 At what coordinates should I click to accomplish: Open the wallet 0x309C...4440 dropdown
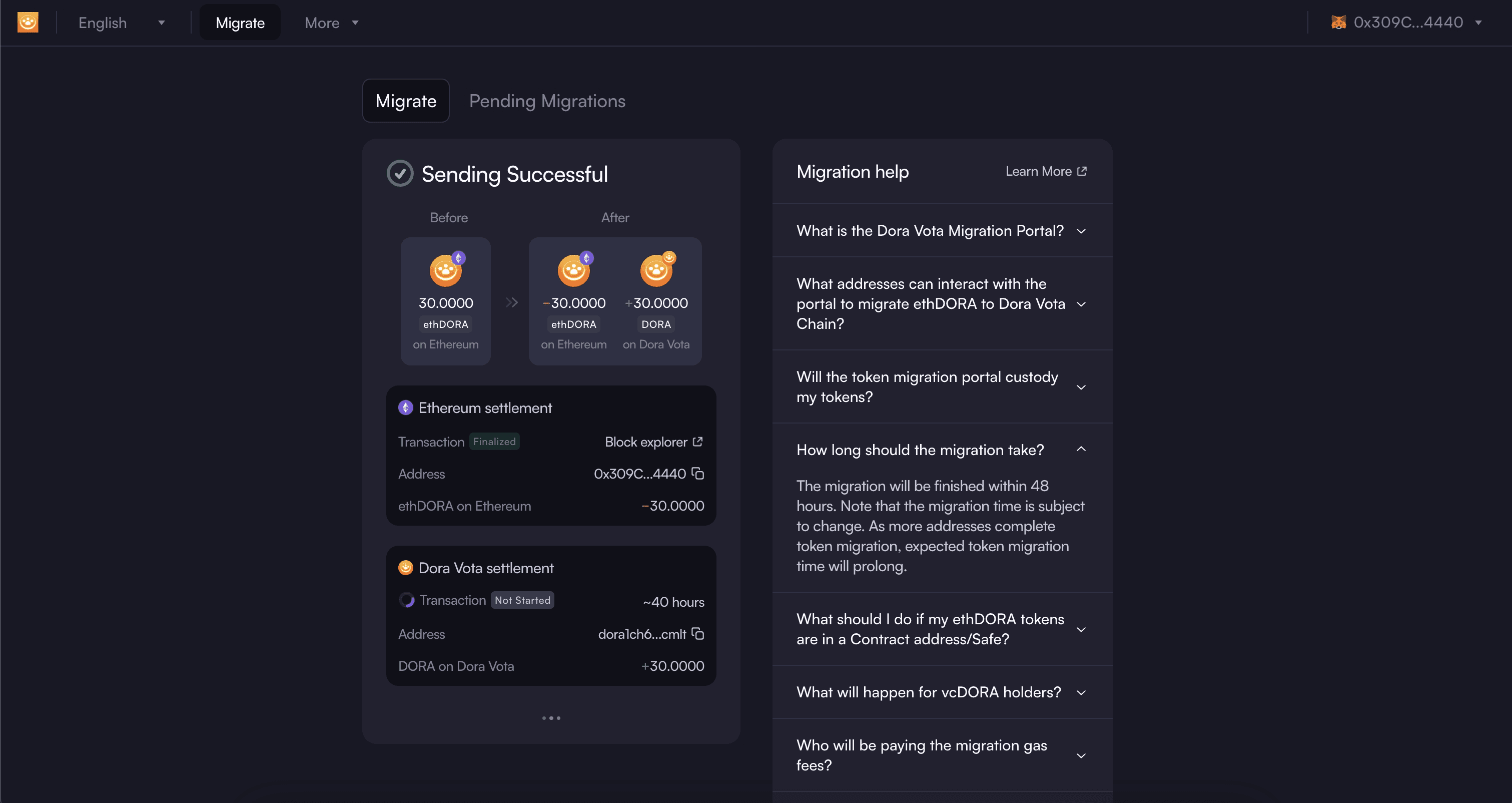pyautogui.click(x=1407, y=23)
